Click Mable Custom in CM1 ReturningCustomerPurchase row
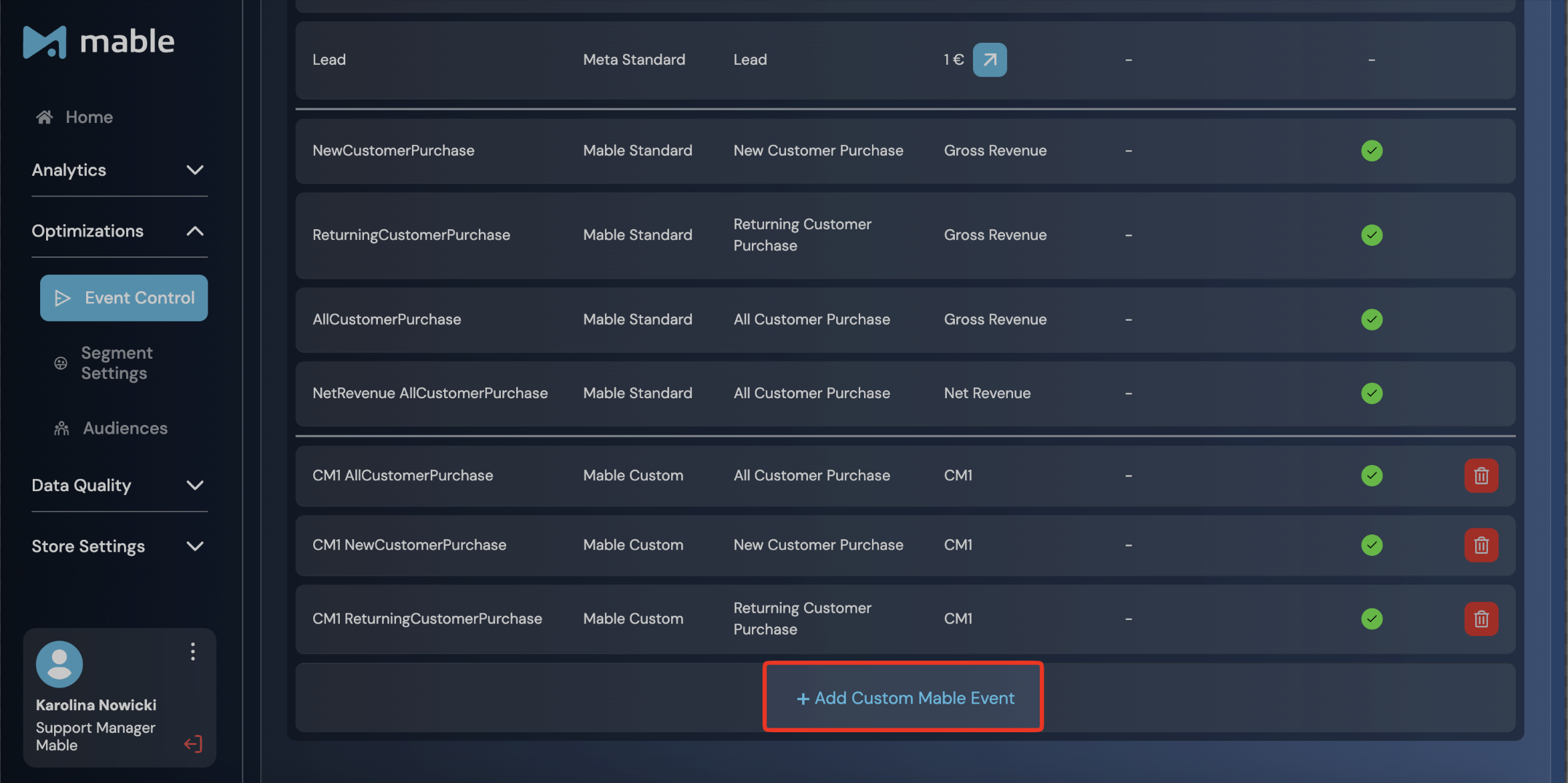Screen dimensions: 1568x783 point(633,619)
